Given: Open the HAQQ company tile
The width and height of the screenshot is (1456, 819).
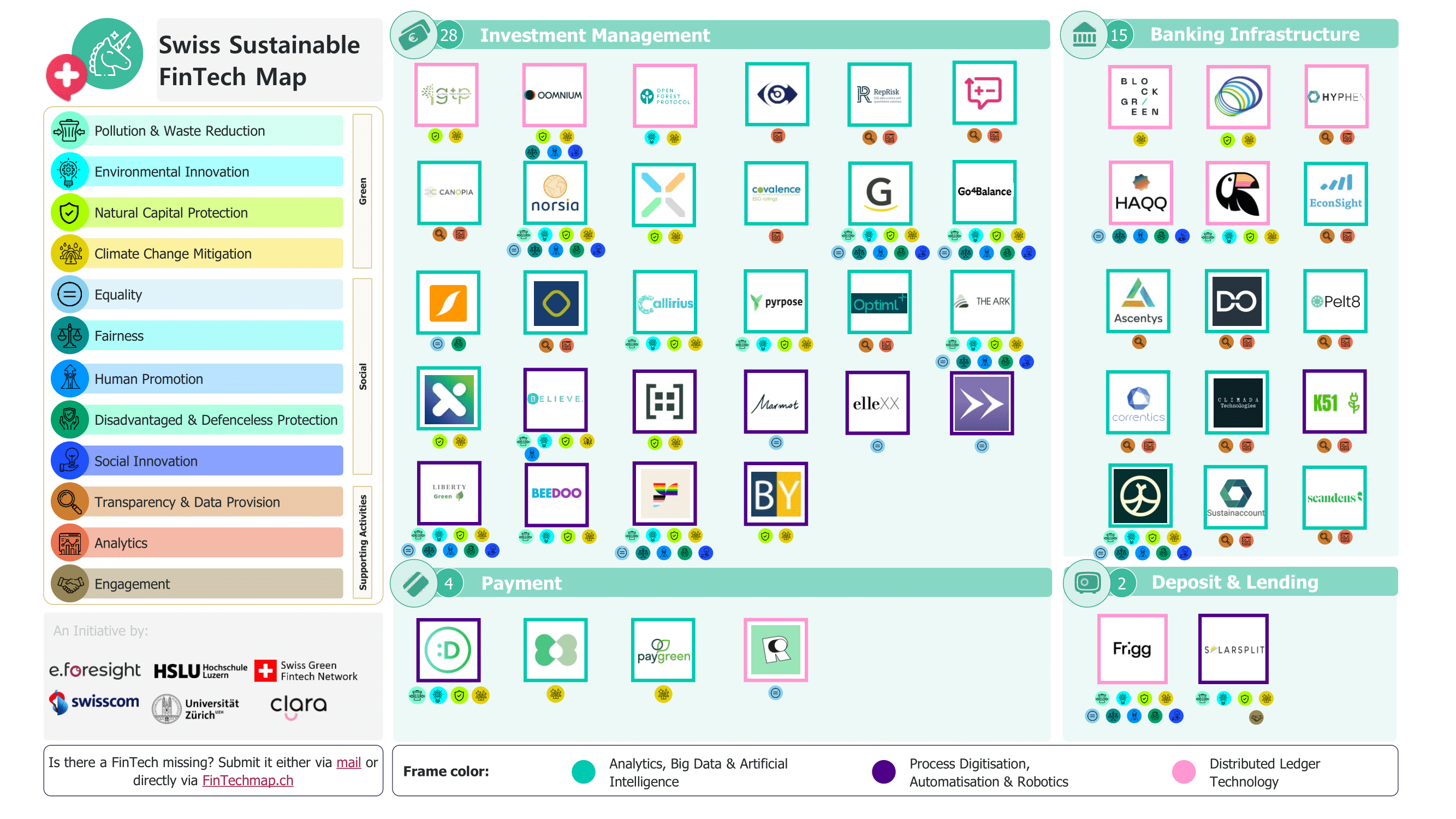Looking at the screenshot, I should click(1140, 193).
